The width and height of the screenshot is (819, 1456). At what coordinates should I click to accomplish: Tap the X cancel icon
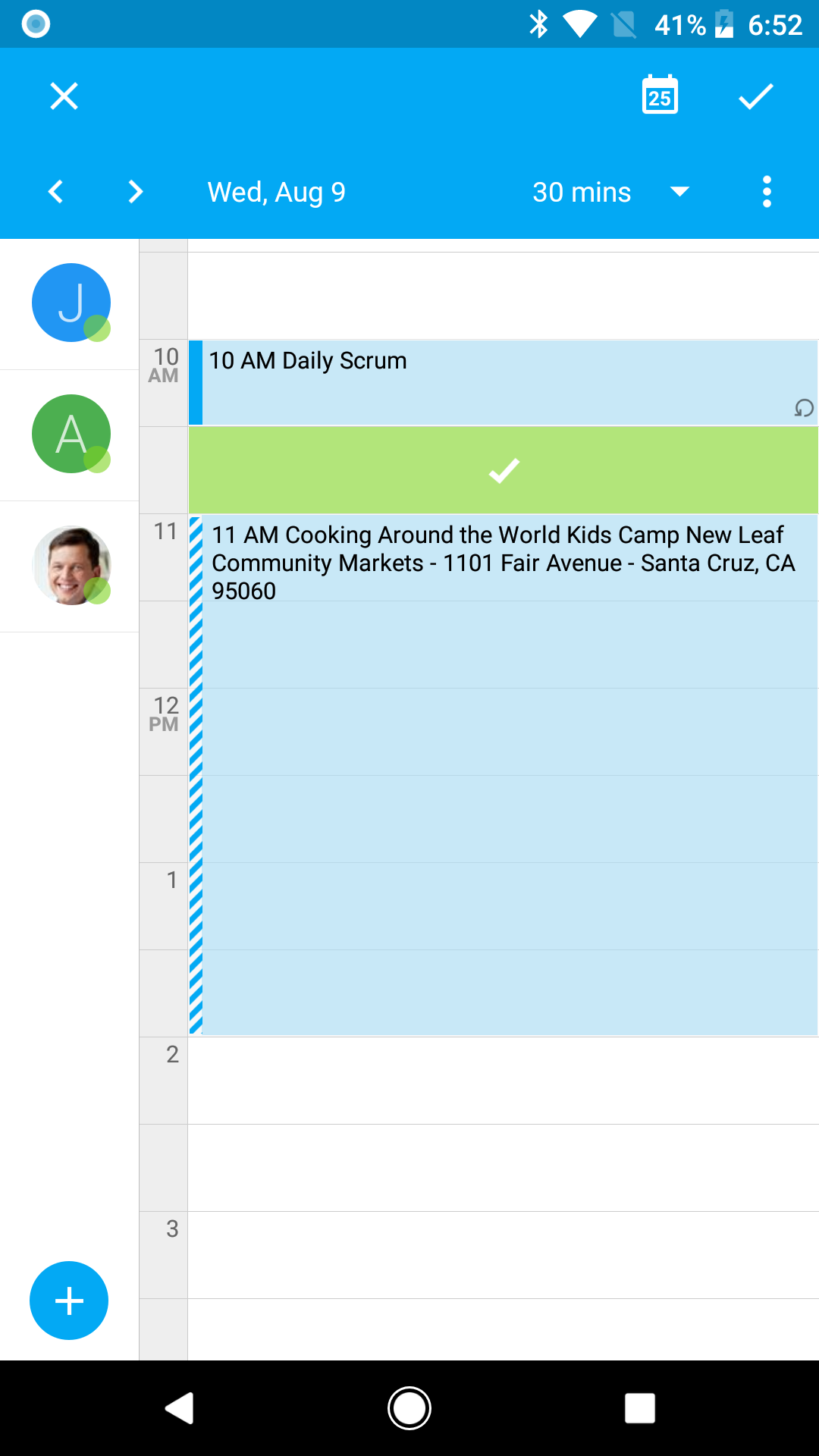(x=64, y=96)
